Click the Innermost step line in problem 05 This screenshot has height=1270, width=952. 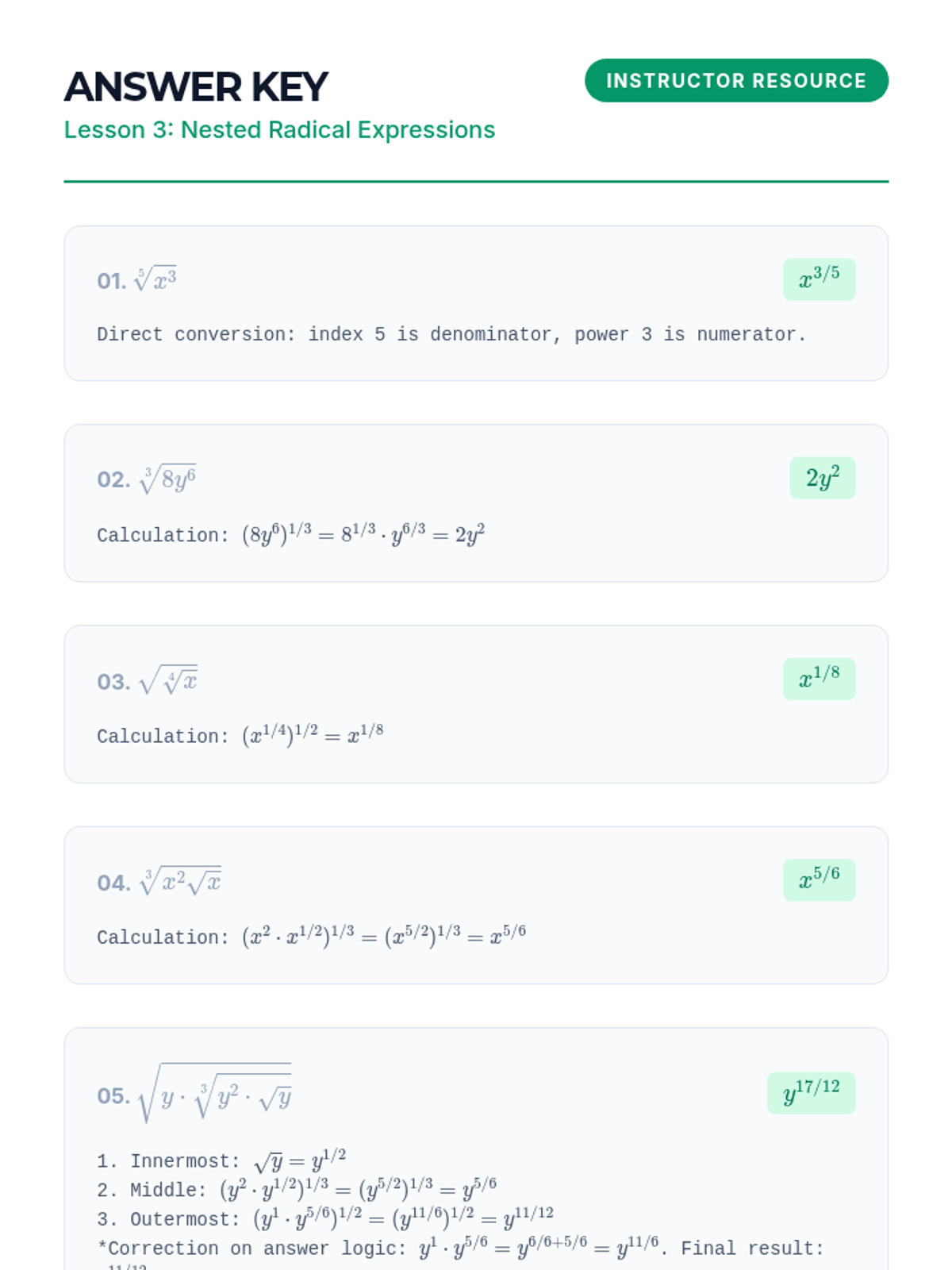click(222, 1161)
